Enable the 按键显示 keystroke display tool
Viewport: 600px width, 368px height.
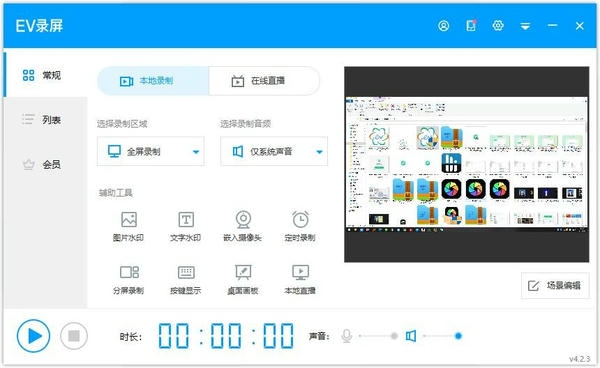coord(186,280)
